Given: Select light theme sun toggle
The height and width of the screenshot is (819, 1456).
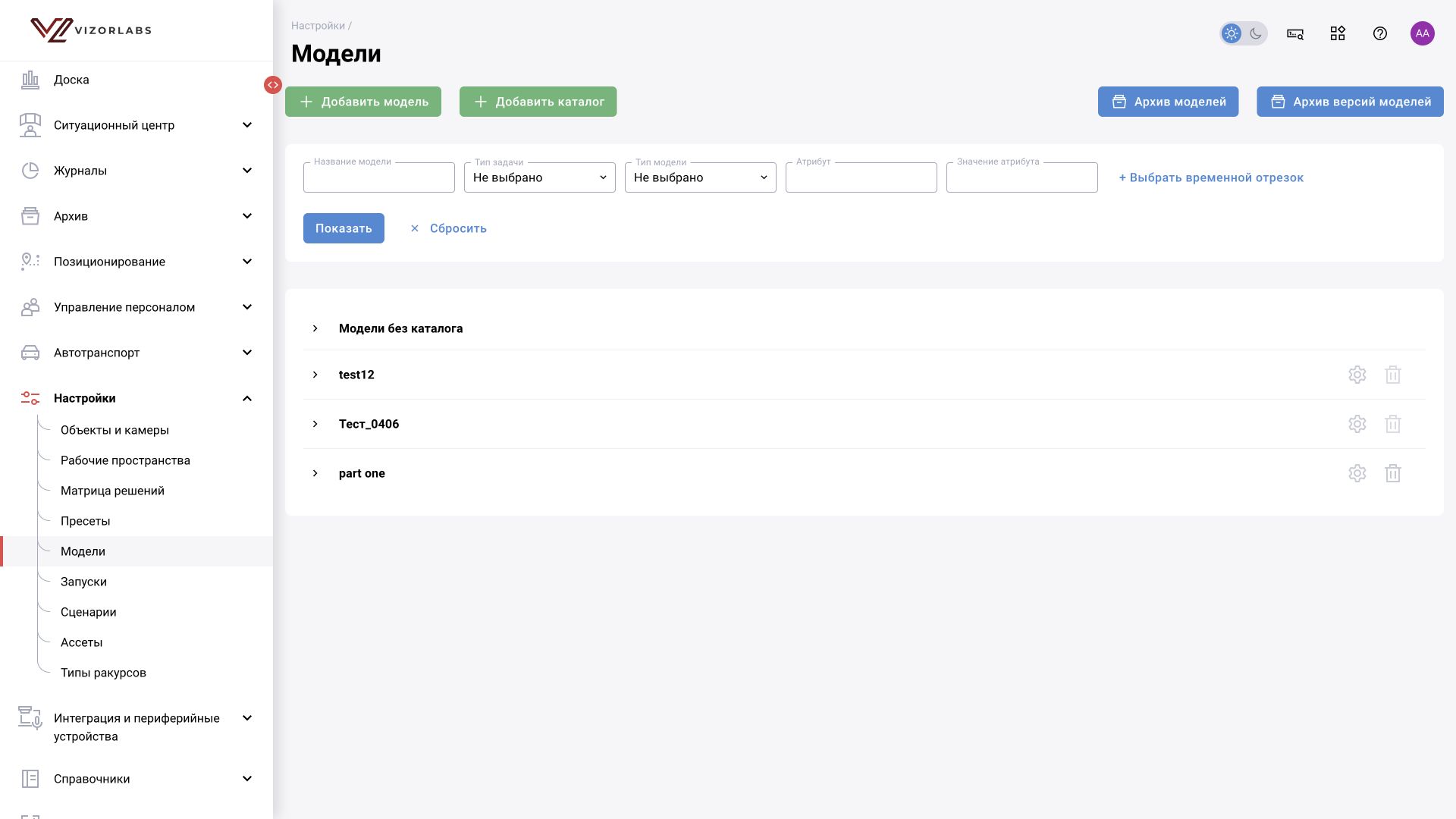Looking at the screenshot, I should pos(1232,33).
